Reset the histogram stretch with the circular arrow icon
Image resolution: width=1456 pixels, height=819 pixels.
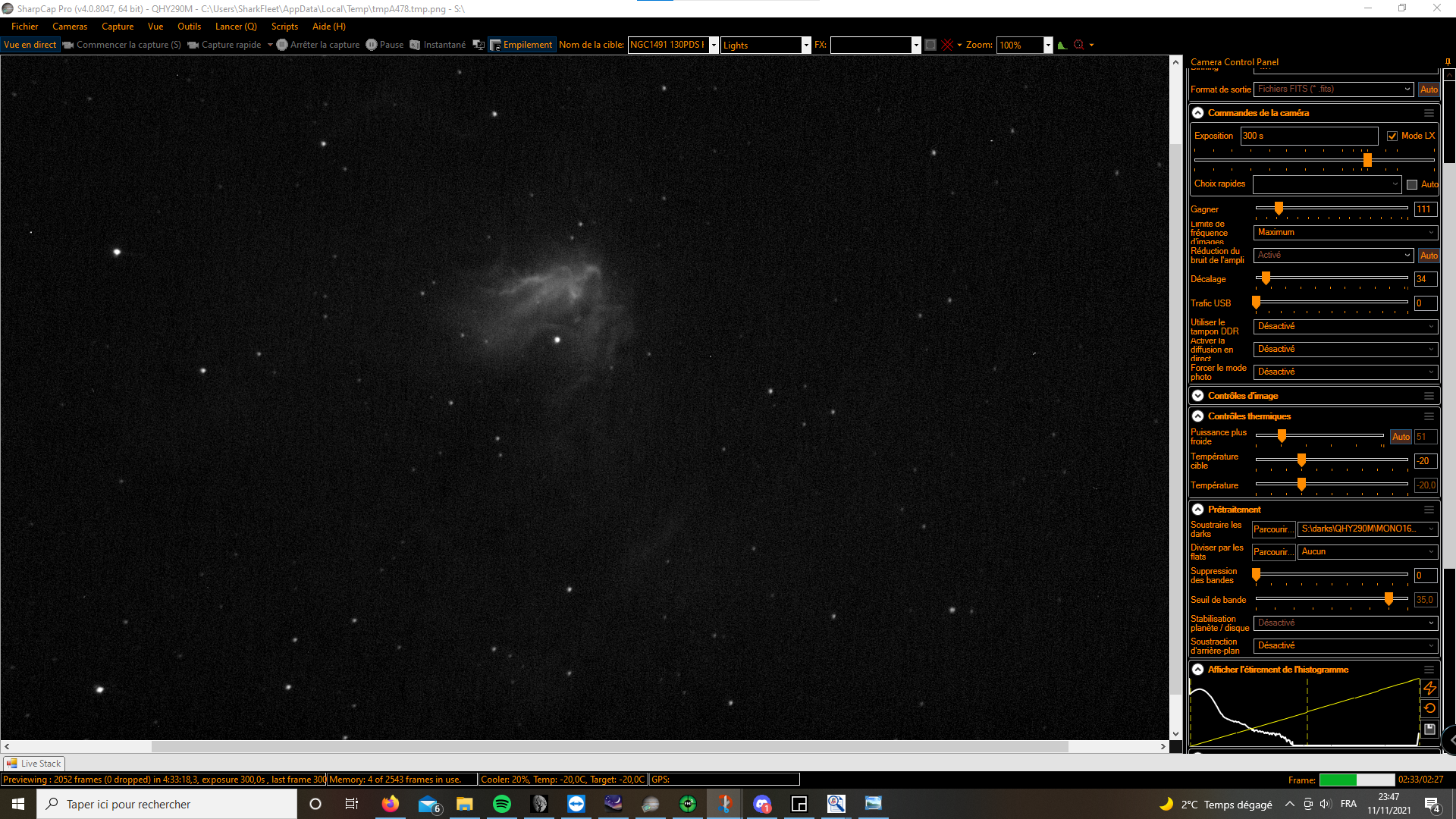click(x=1429, y=708)
